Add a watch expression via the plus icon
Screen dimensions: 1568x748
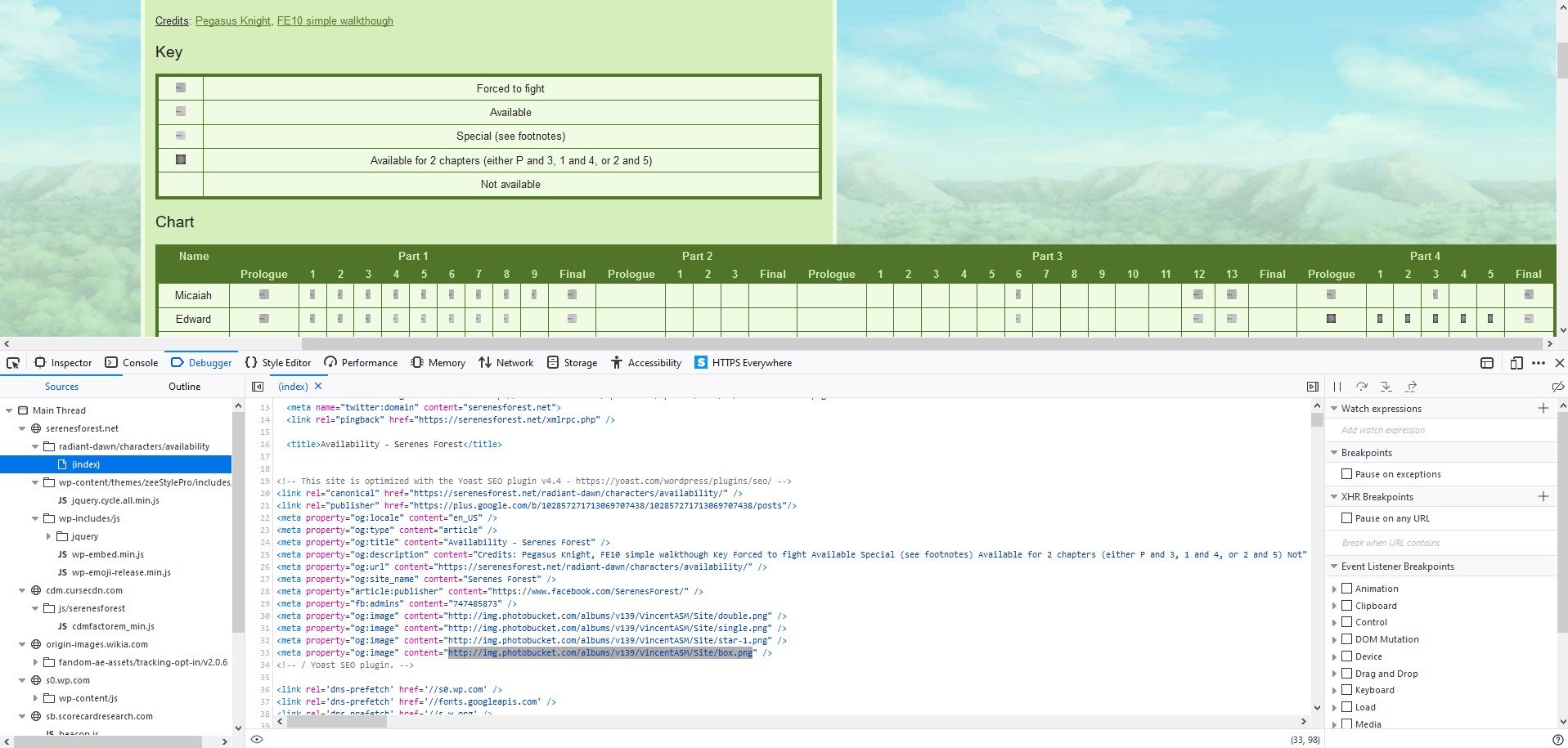coord(1544,408)
